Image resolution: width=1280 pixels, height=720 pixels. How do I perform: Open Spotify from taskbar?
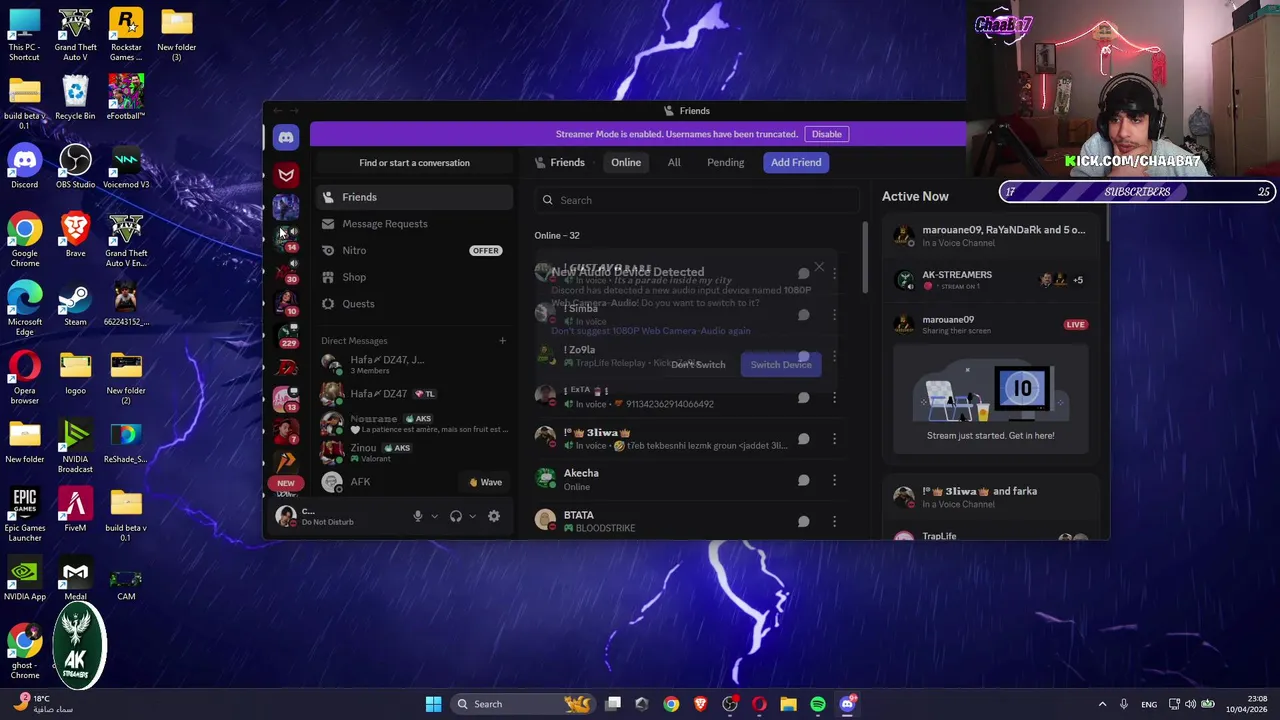pos(818,704)
